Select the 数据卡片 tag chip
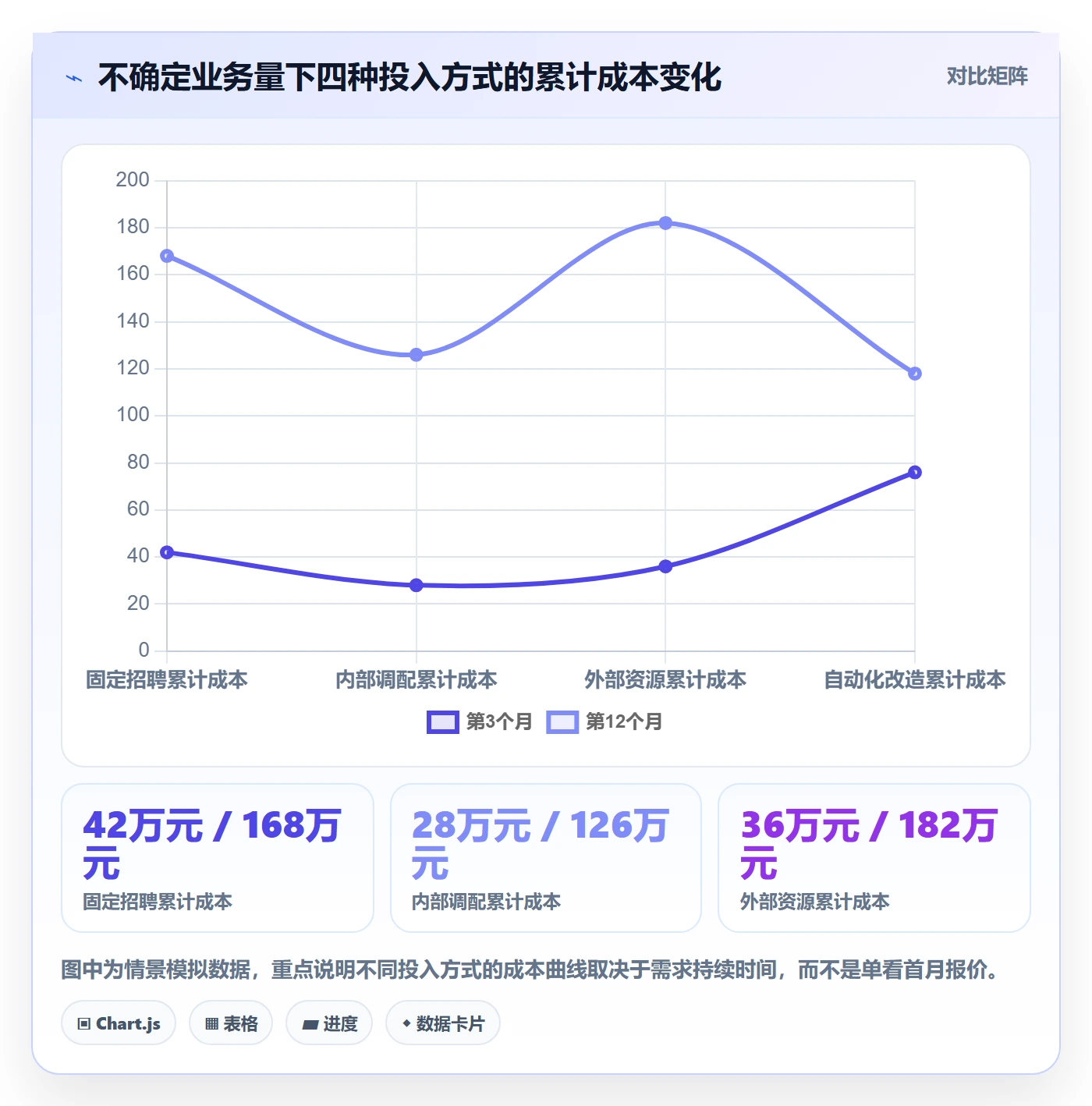This screenshot has width=1092, height=1106. pyautogui.click(x=443, y=1023)
